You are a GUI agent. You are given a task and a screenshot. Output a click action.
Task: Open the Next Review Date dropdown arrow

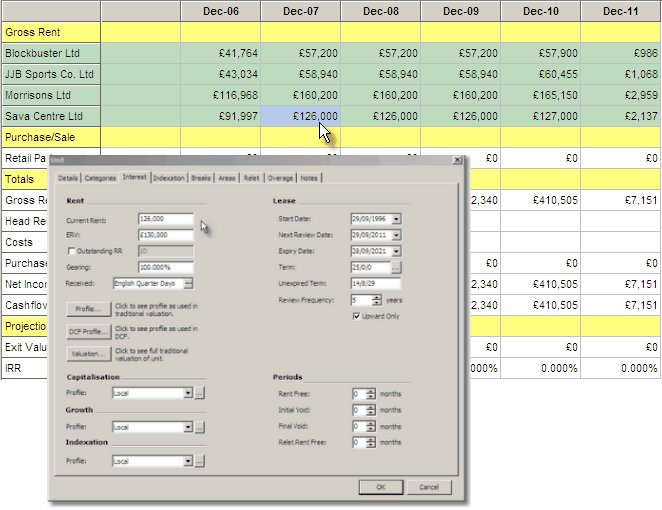click(x=396, y=235)
